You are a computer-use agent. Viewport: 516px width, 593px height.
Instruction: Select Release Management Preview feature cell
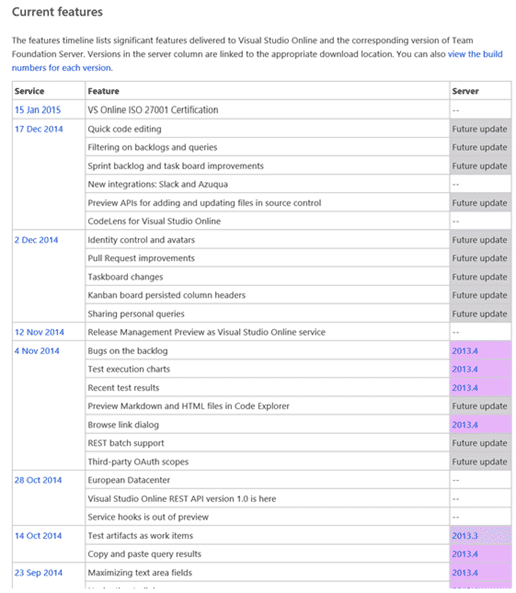(267, 332)
